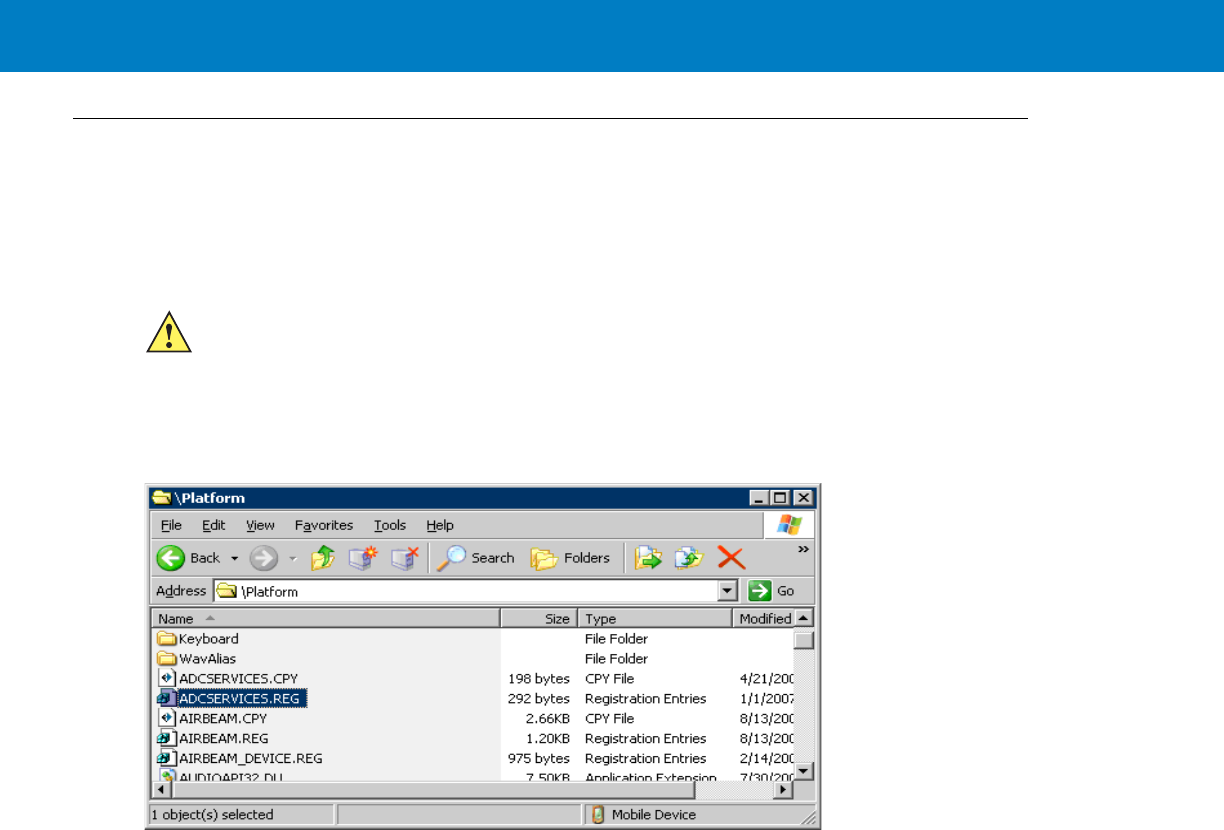Click the horizontal scrollbar left arrow
This screenshot has height=830, width=1224.
[161, 789]
